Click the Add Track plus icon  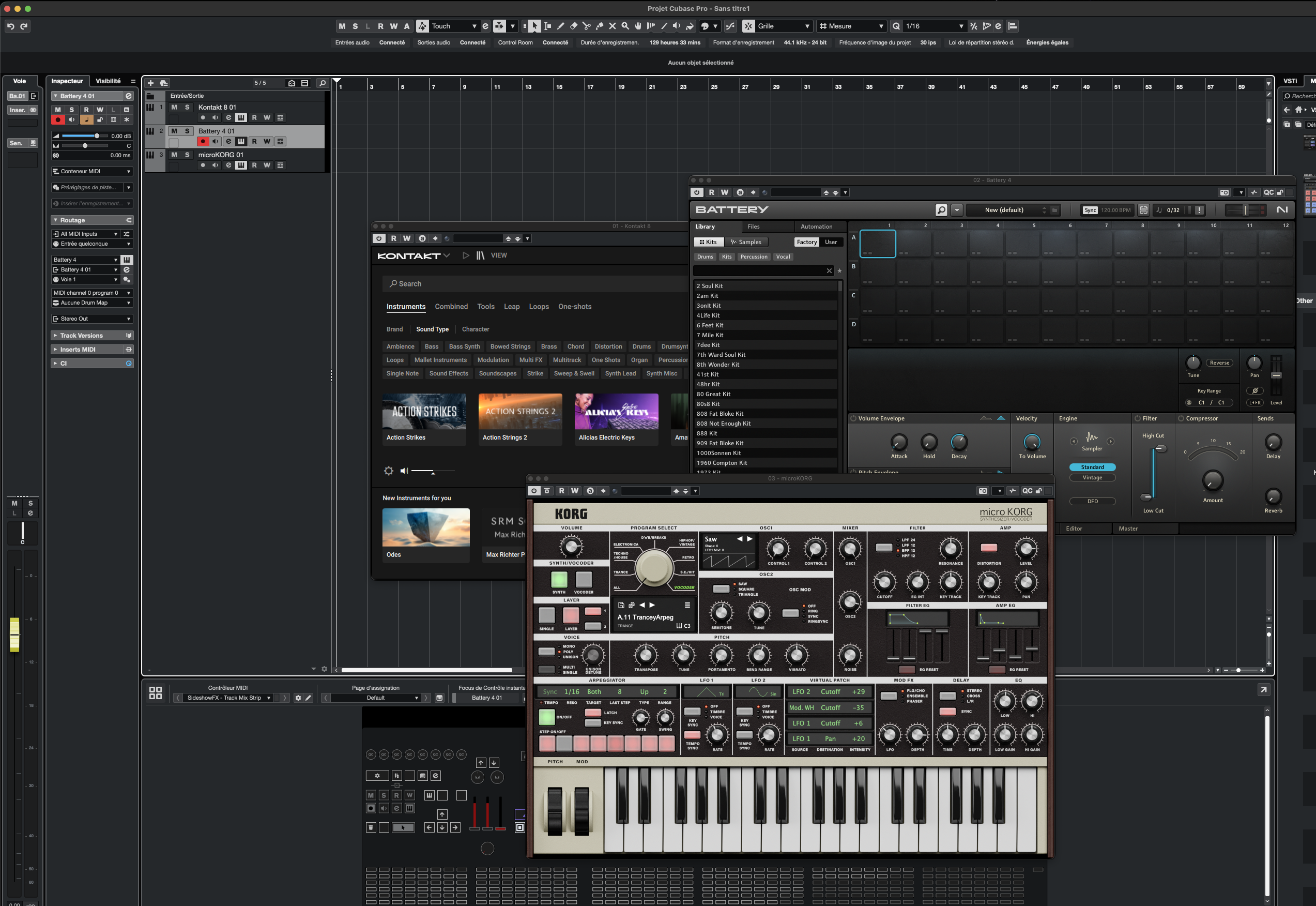(151, 83)
